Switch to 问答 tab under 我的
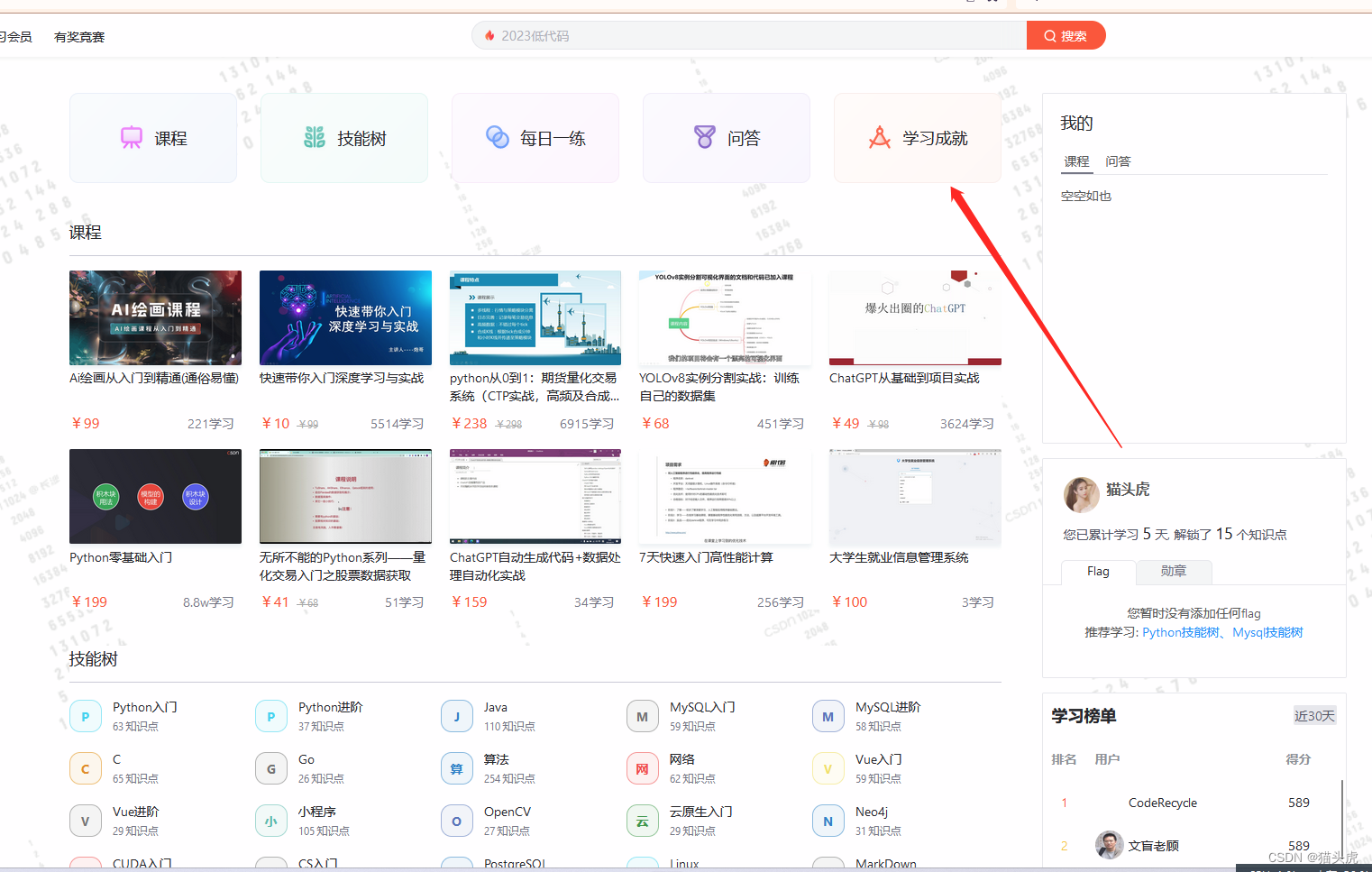The width and height of the screenshot is (1372, 872). tap(1118, 161)
